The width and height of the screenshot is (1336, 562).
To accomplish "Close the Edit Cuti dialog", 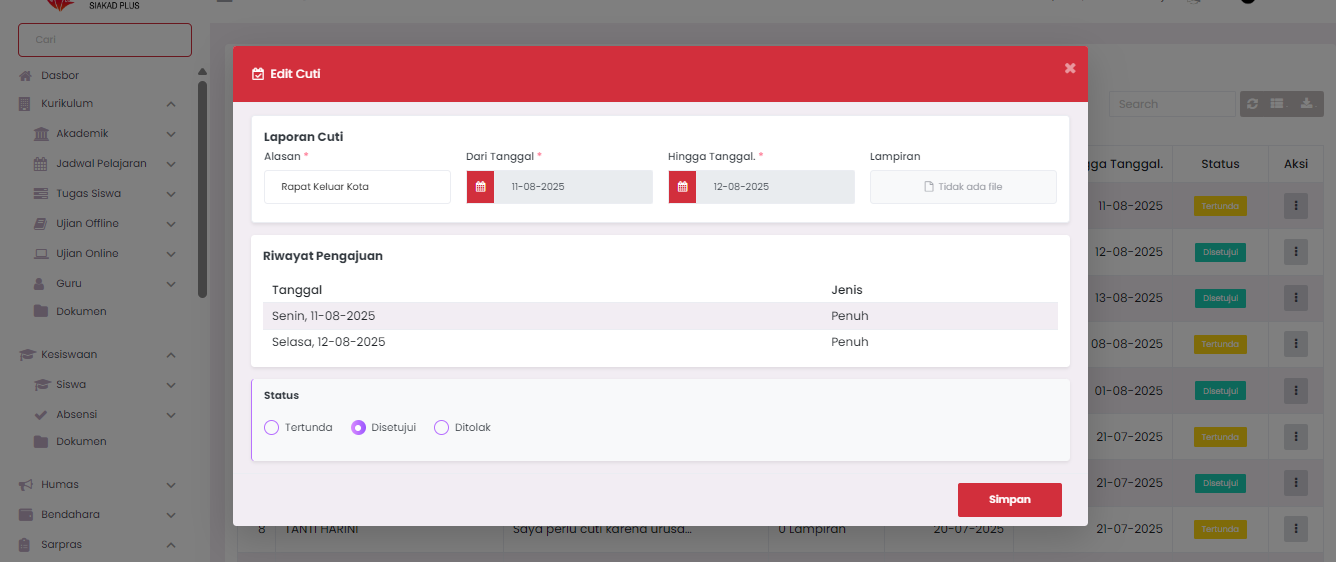I will click(1070, 68).
